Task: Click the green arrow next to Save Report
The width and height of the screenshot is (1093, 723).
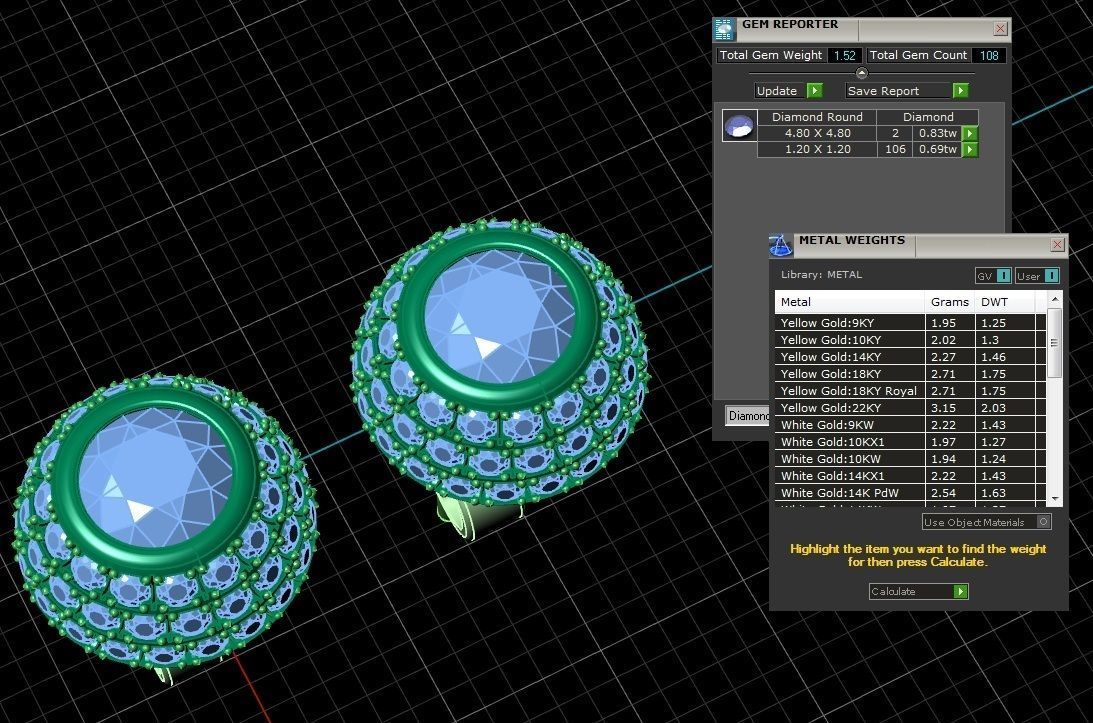Action: pos(961,91)
